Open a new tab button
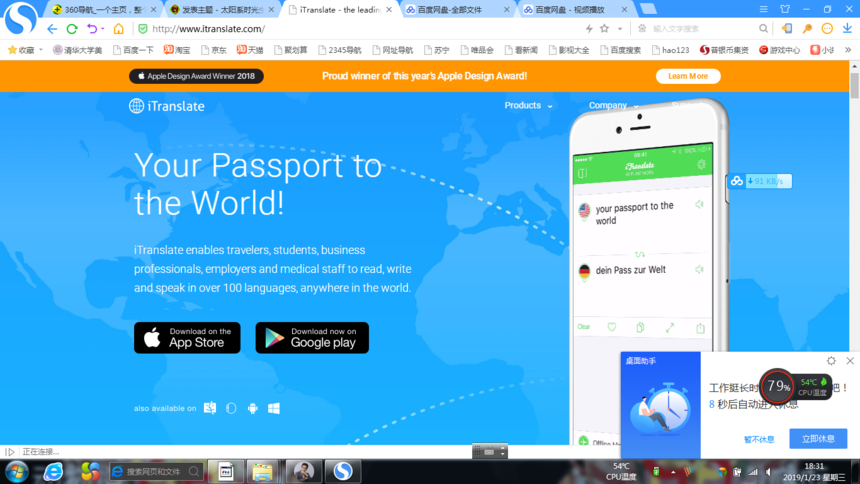The width and height of the screenshot is (860, 484). [x=648, y=9]
